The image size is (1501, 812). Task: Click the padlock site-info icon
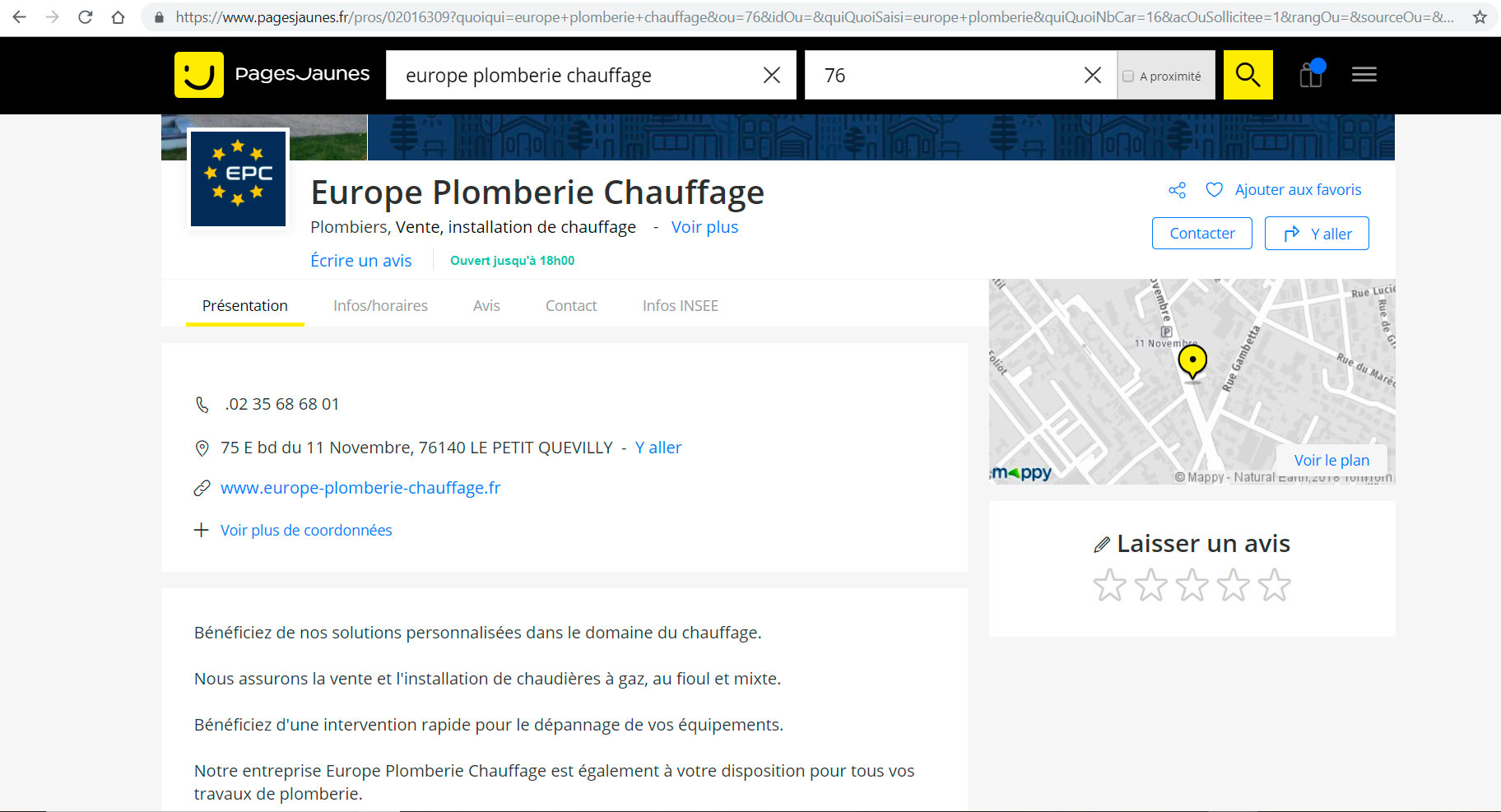(159, 16)
